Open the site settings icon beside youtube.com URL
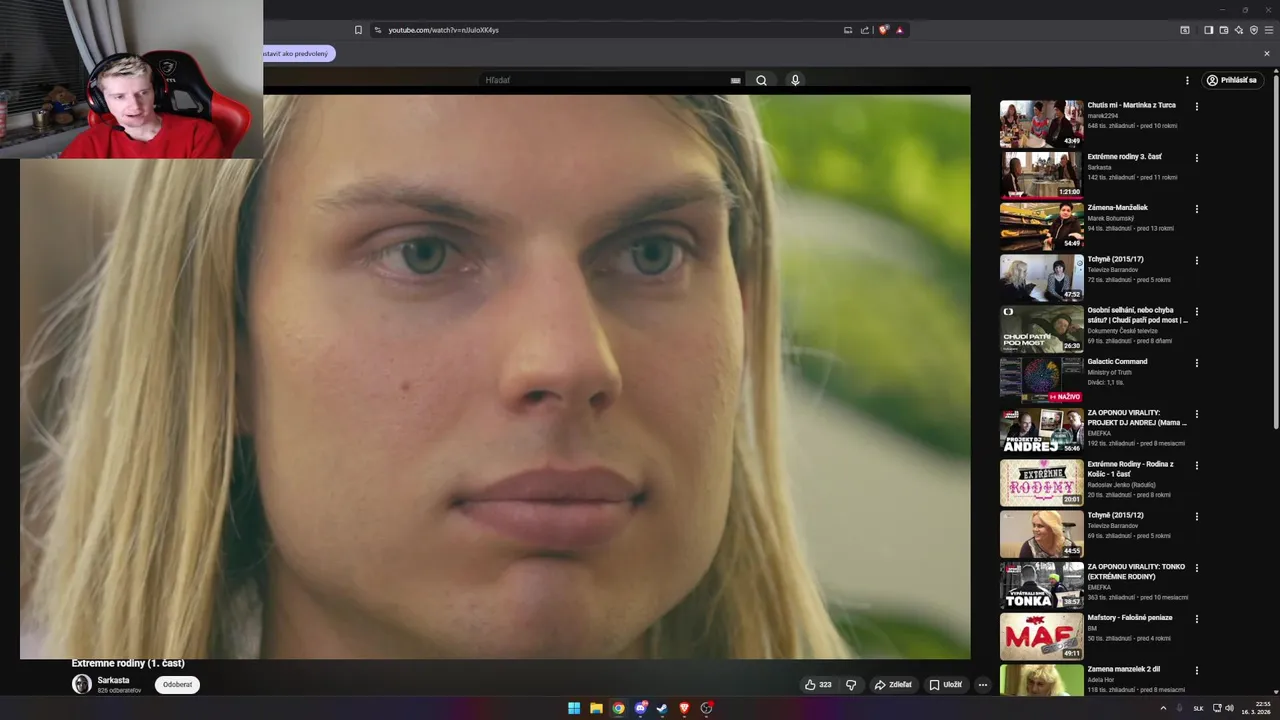1280x720 pixels. point(378,30)
